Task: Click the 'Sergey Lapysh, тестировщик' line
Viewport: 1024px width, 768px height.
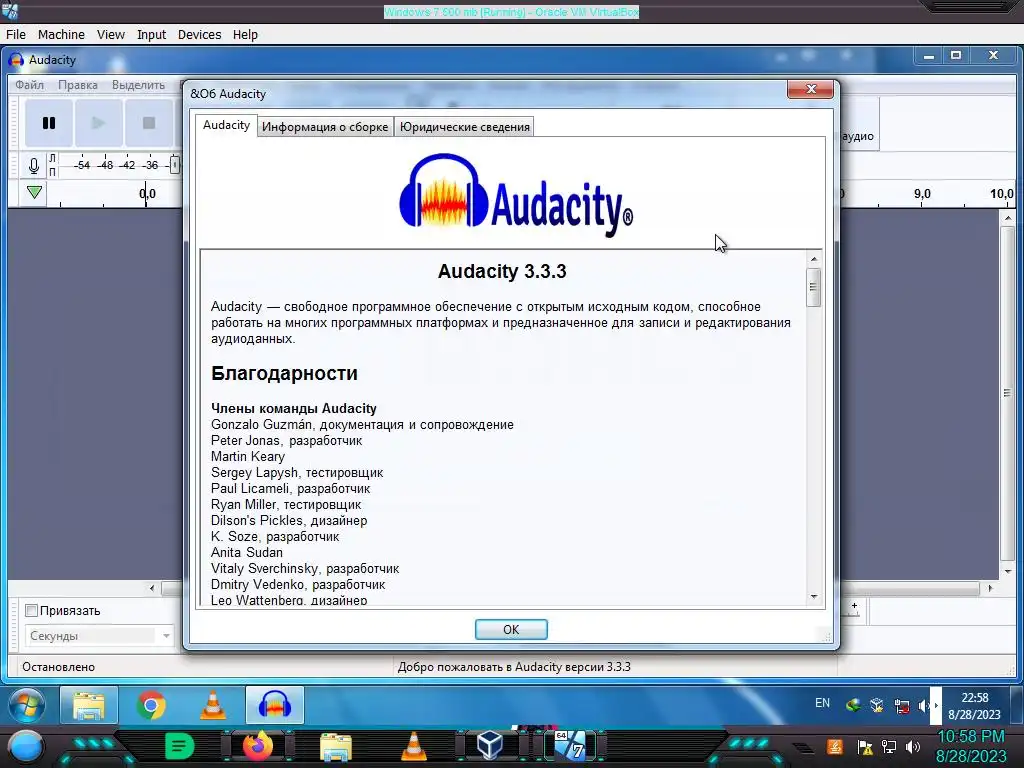Action: coord(297,473)
